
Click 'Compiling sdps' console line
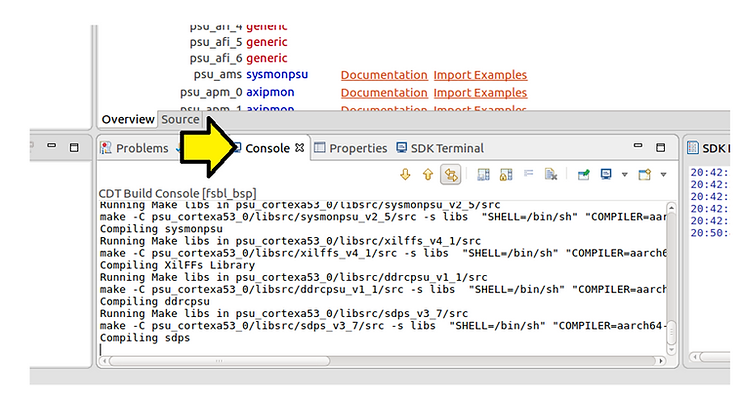tap(145, 338)
